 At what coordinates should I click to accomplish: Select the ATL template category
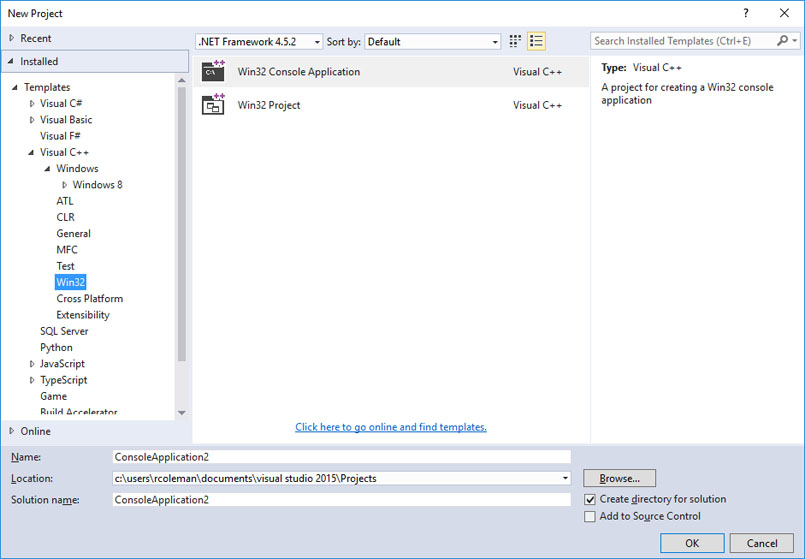point(65,201)
